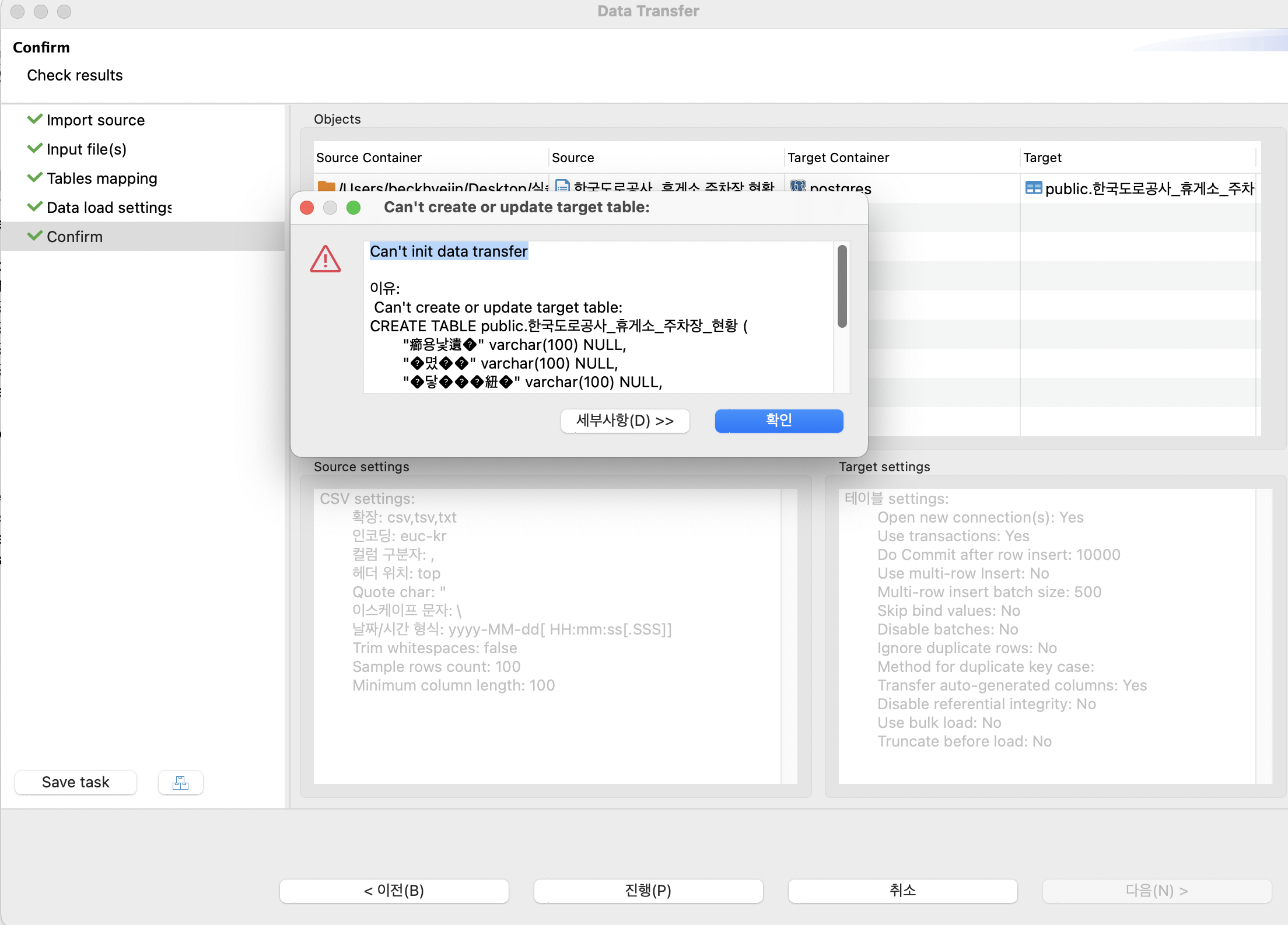
Task: Click the disabled 다음(N) > button
Action: click(x=1157, y=891)
